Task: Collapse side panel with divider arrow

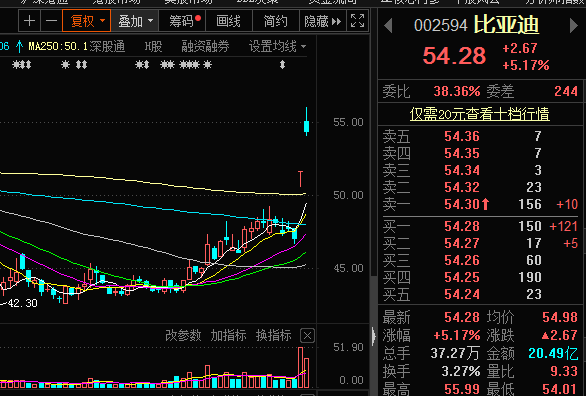Action: point(374,335)
